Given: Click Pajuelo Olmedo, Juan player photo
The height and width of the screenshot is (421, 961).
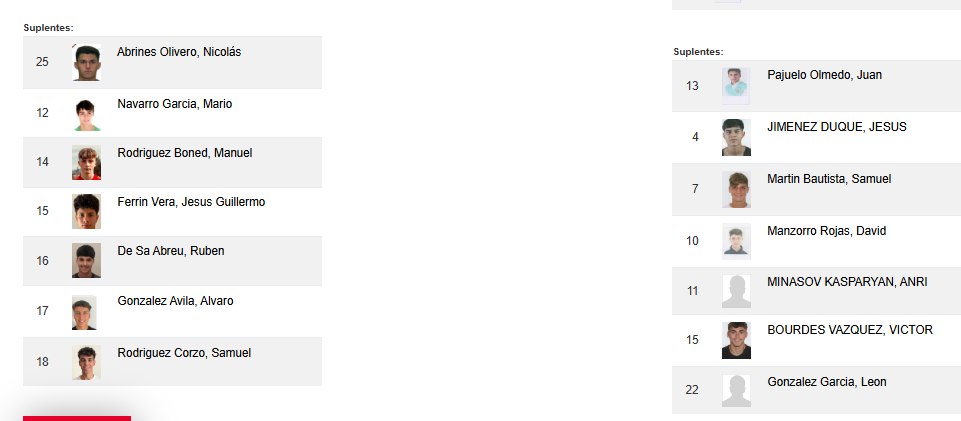Looking at the screenshot, I should [x=736, y=86].
